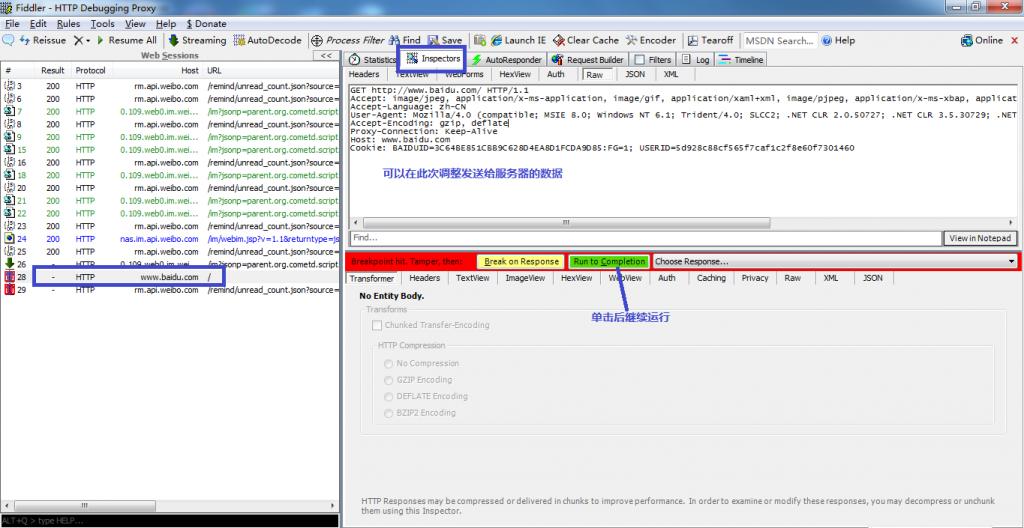Click the icon of session 26
The image size is (1024, 528).
[9, 264]
